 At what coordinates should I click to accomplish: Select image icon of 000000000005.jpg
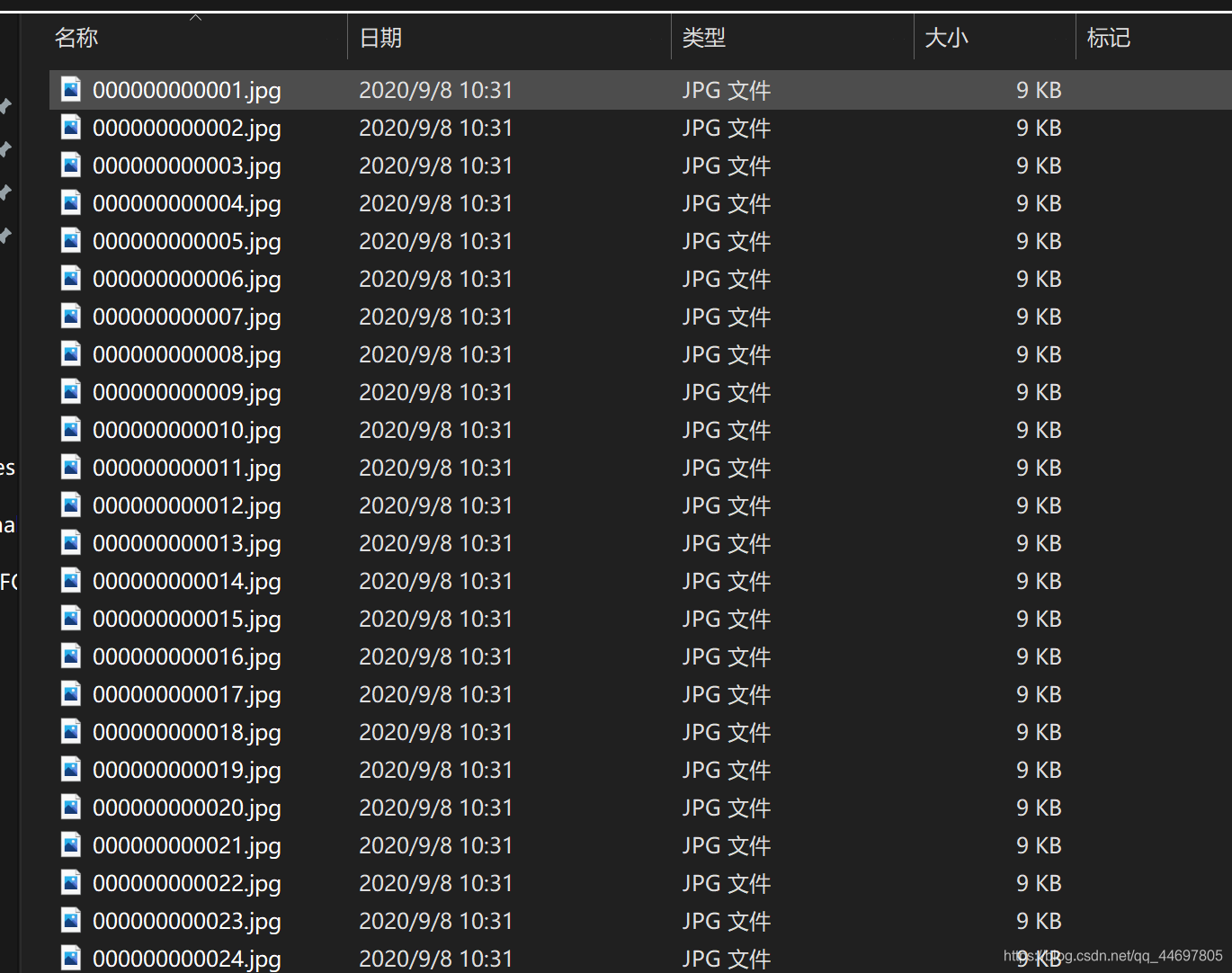[x=71, y=240]
